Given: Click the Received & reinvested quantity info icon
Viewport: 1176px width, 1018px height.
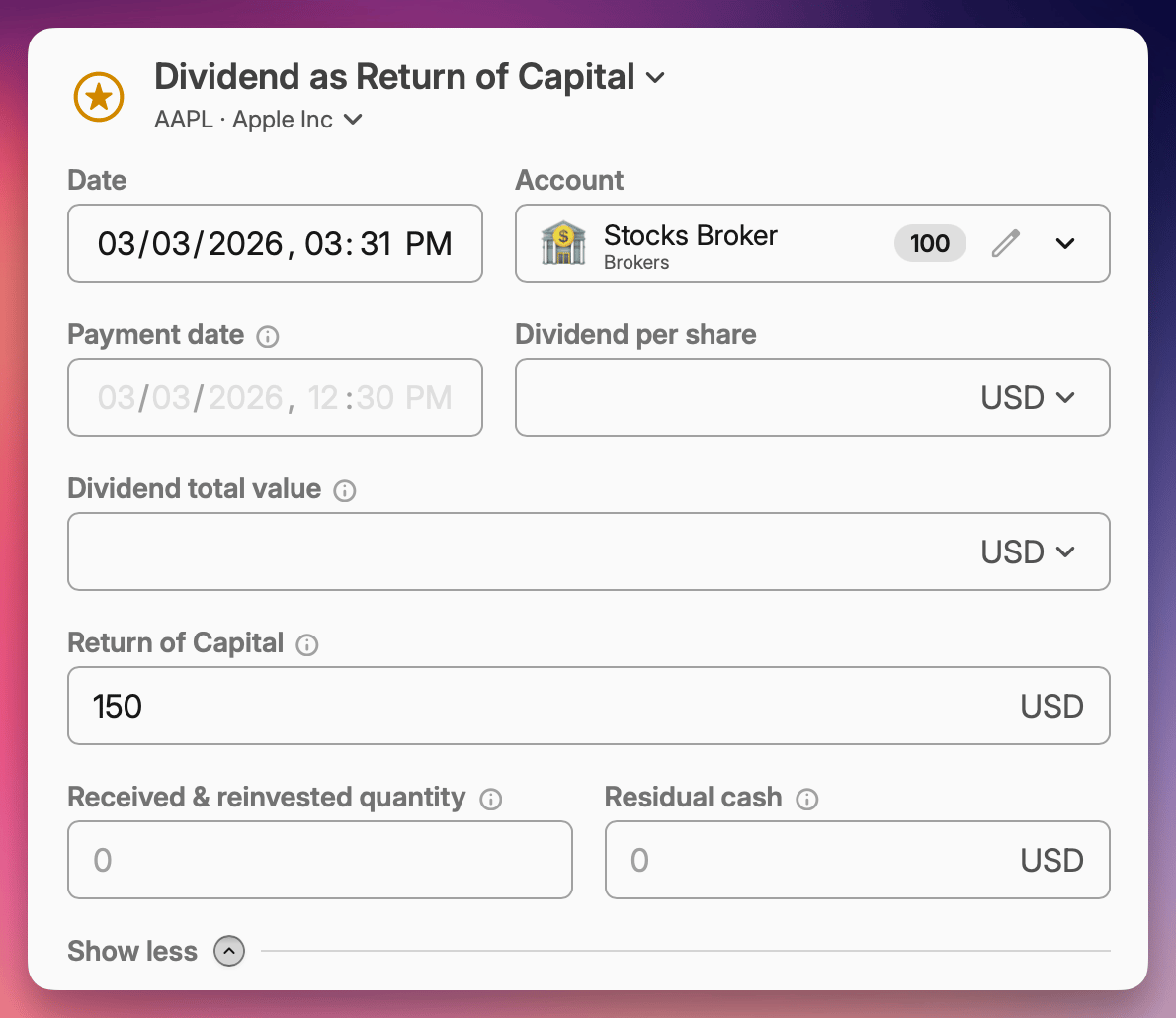Looking at the screenshot, I should (x=491, y=799).
